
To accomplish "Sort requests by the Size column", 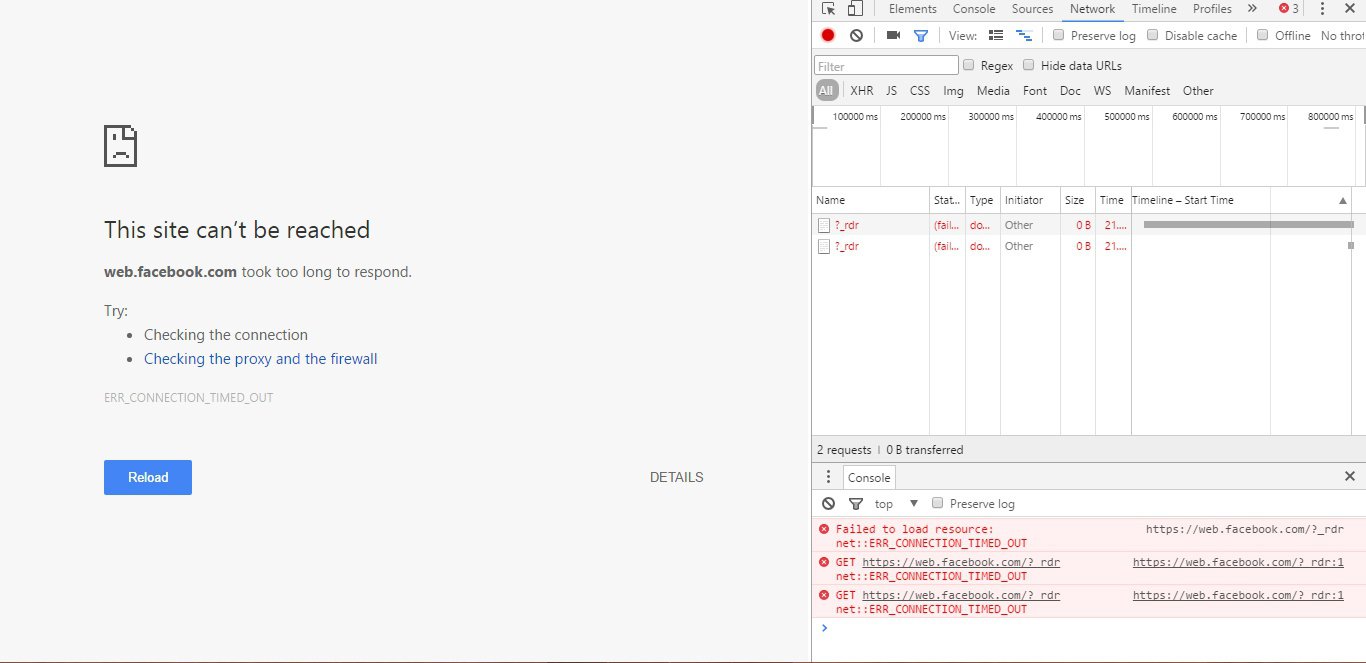I will (x=1078, y=200).
